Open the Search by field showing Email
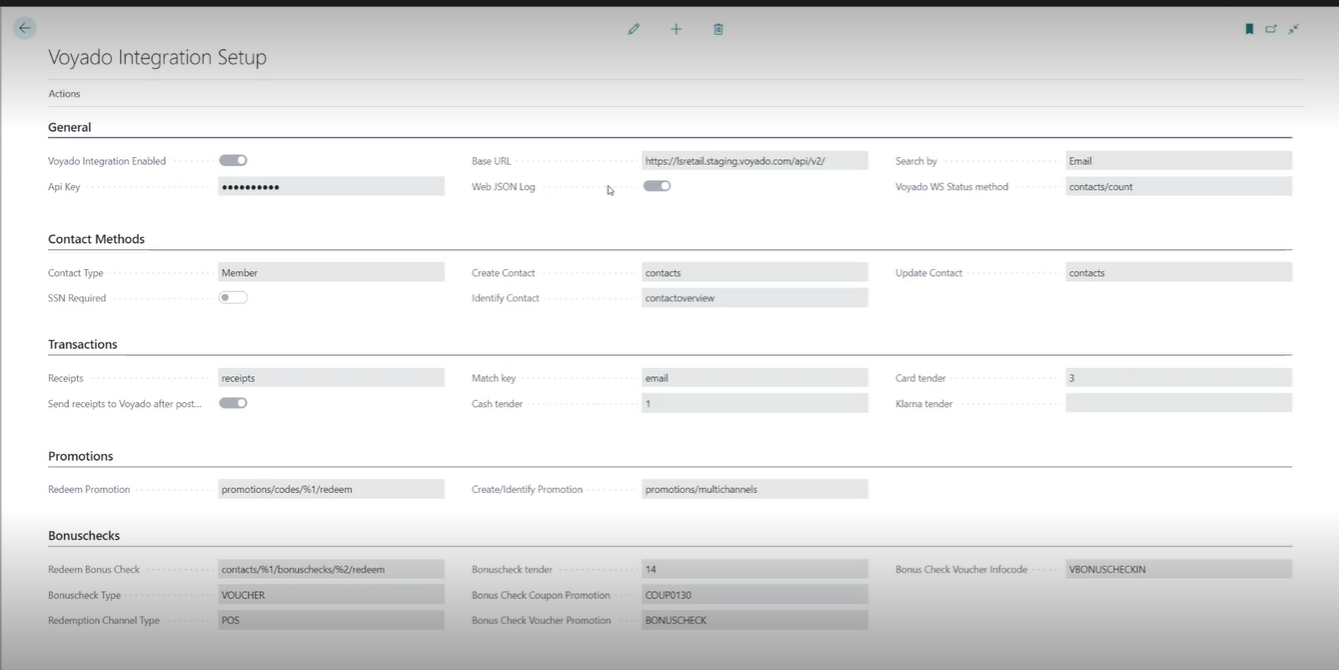Image resolution: width=1339 pixels, height=670 pixels. [1179, 161]
